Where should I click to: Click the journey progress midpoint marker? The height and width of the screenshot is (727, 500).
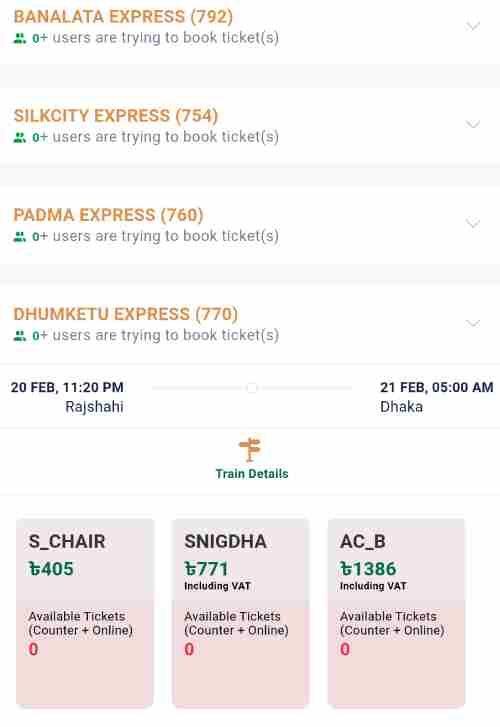(x=252, y=388)
